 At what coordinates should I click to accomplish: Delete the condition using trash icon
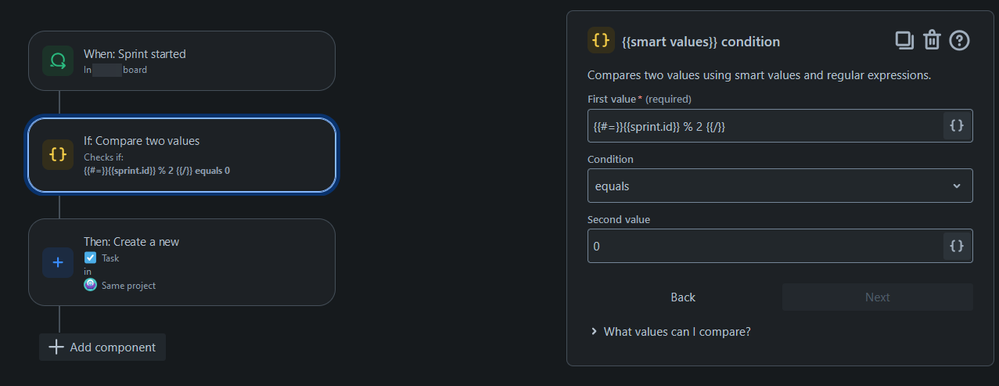pos(932,41)
